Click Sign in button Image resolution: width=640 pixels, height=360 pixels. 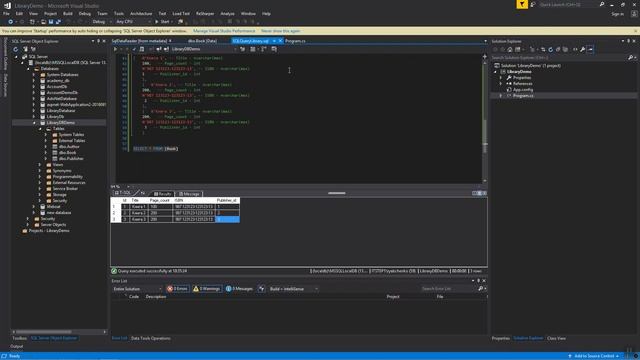point(617,14)
